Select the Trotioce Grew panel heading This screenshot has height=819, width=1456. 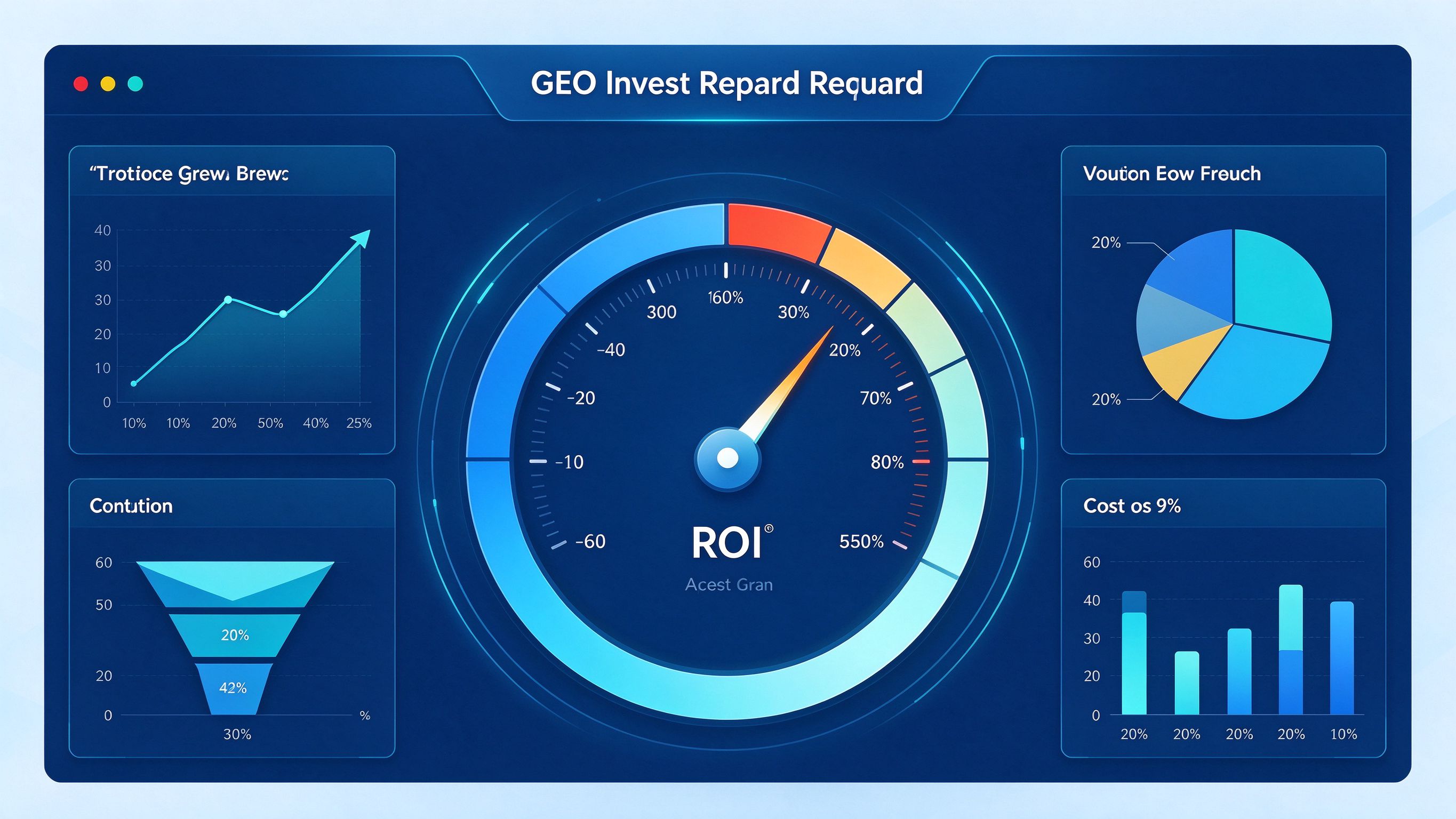[x=189, y=173]
